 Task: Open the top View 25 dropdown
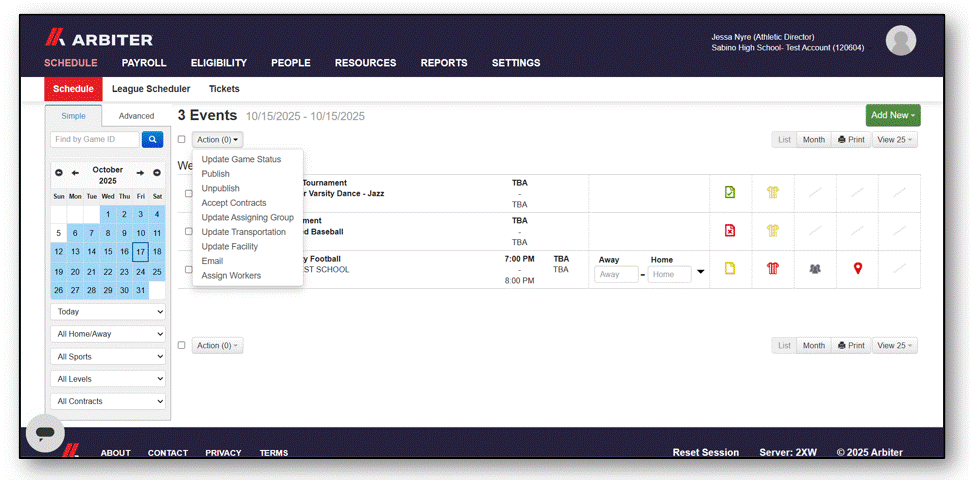click(x=895, y=140)
